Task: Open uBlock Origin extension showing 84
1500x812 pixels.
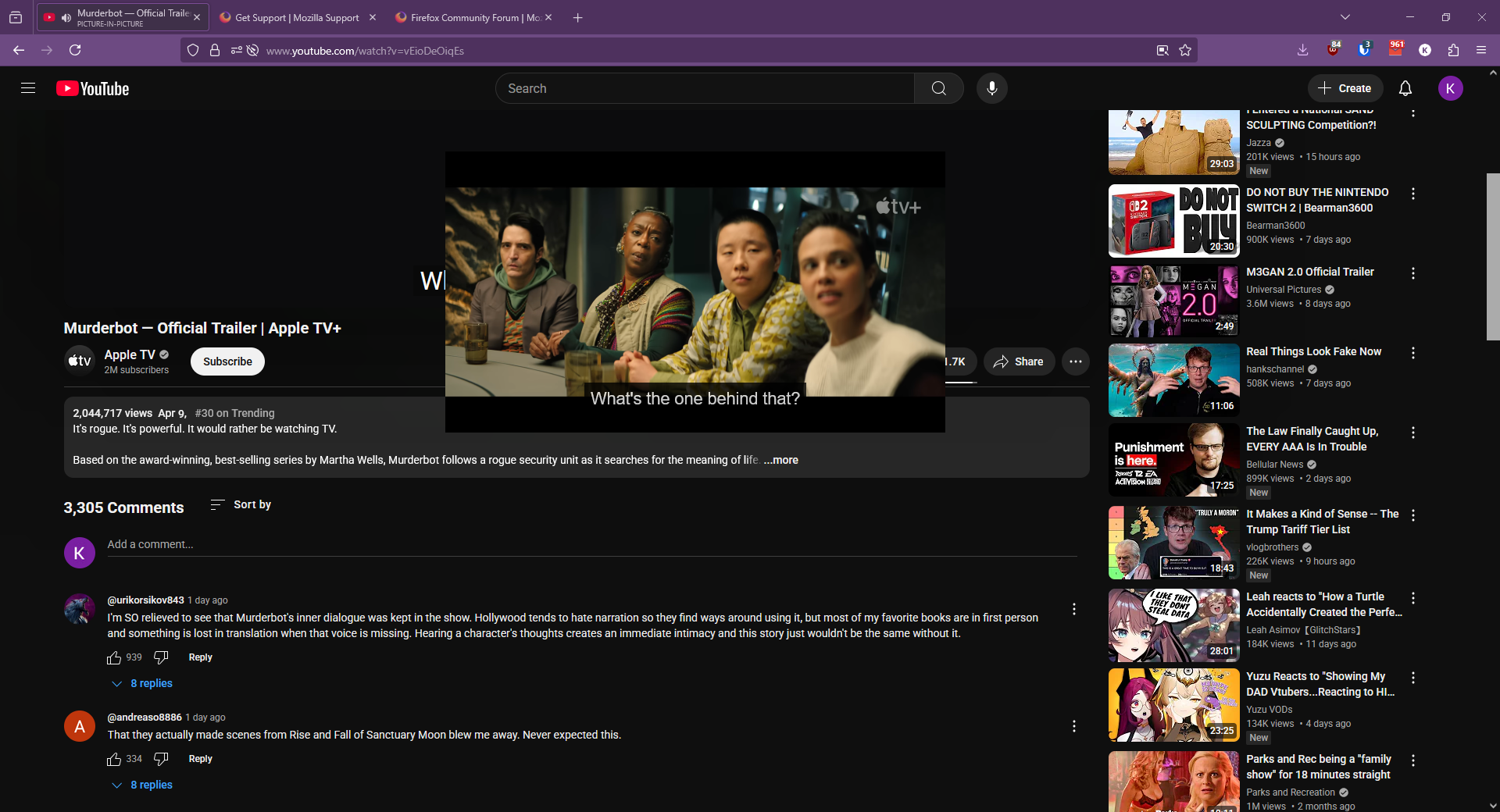Action: tap(1334, 49)
